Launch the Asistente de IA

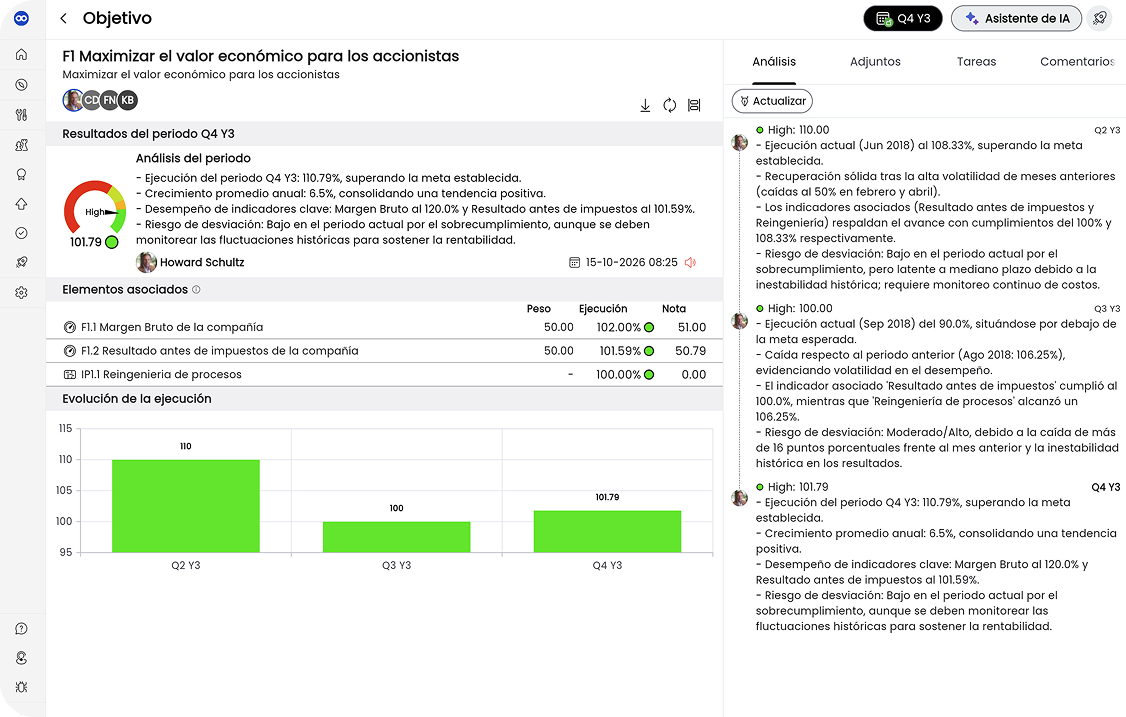(x=1016, y=19)
